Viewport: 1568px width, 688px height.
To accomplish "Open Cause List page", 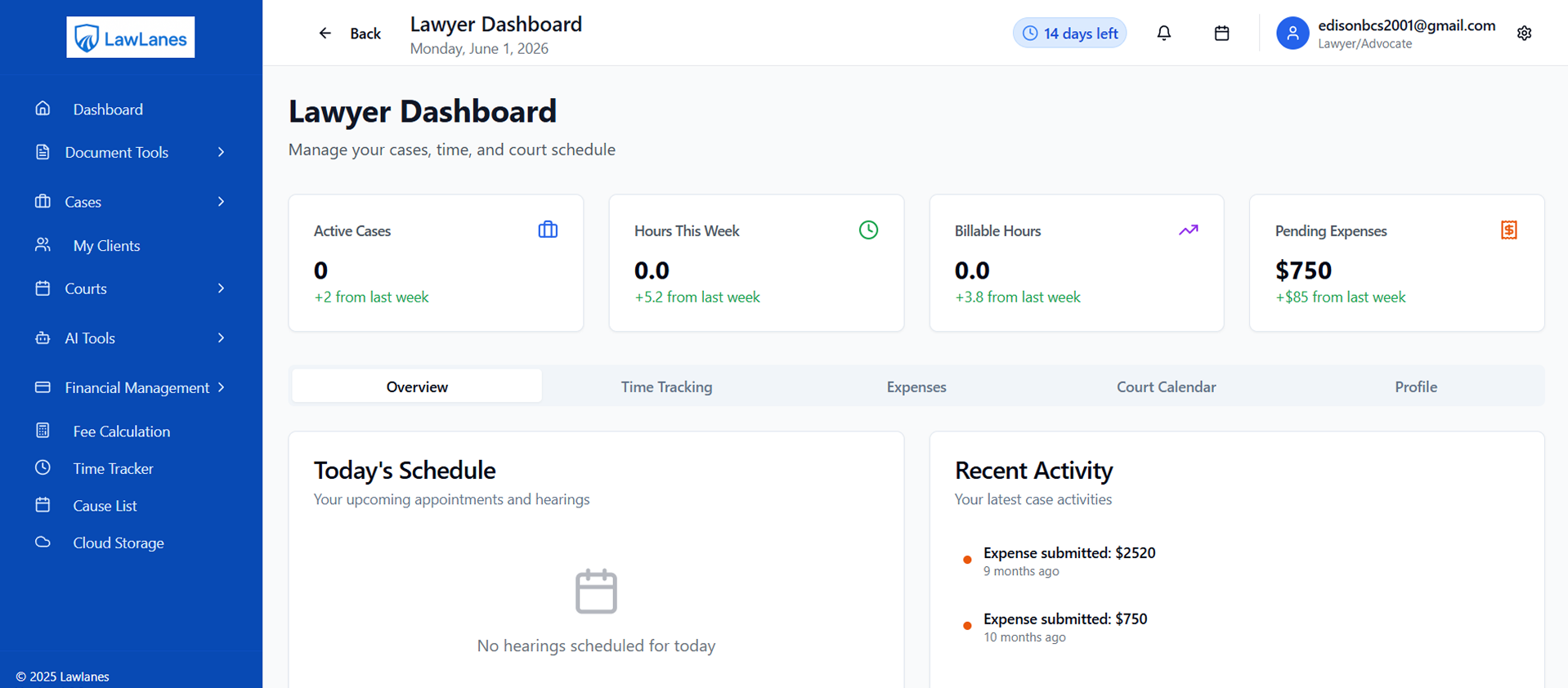I will tap(105, 506).
